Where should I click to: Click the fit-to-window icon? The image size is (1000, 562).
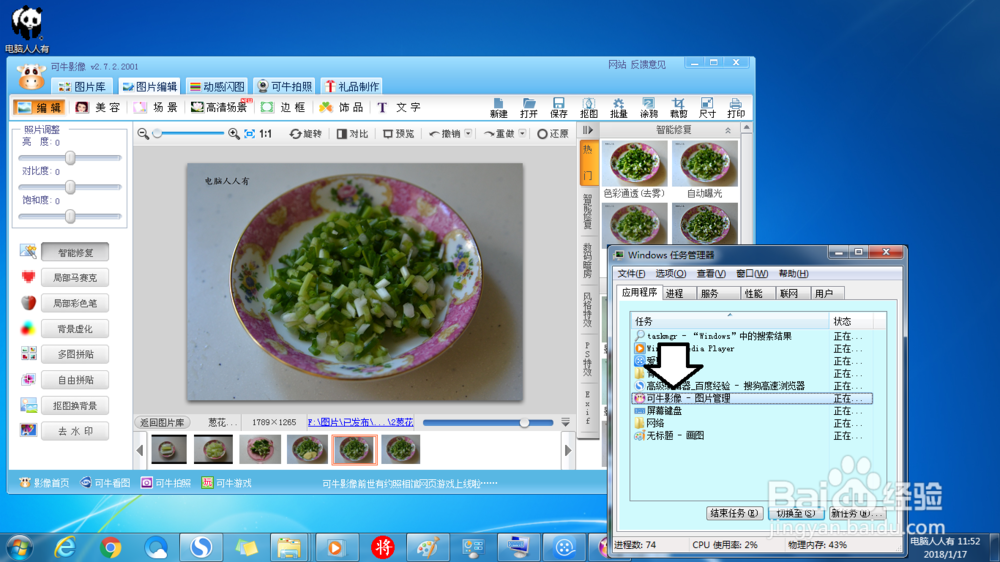pos(249,133)
